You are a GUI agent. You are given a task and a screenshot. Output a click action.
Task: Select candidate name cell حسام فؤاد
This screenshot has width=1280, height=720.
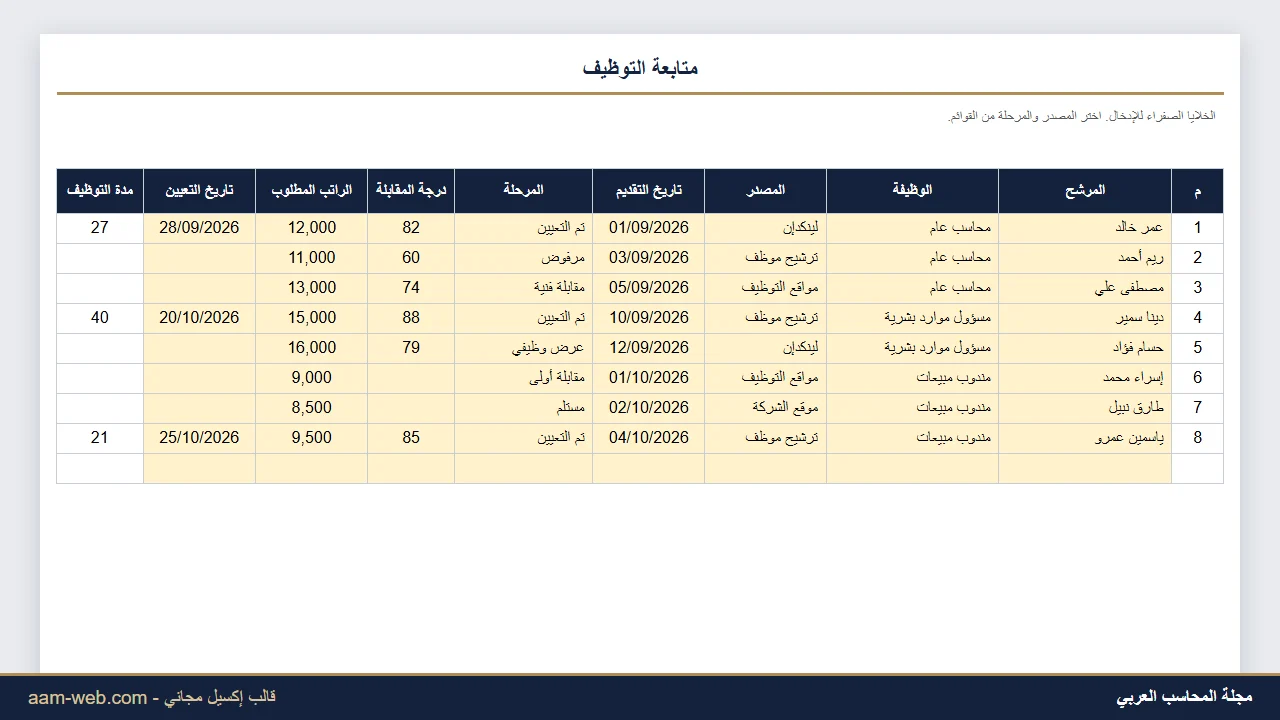coord(1085,348)
